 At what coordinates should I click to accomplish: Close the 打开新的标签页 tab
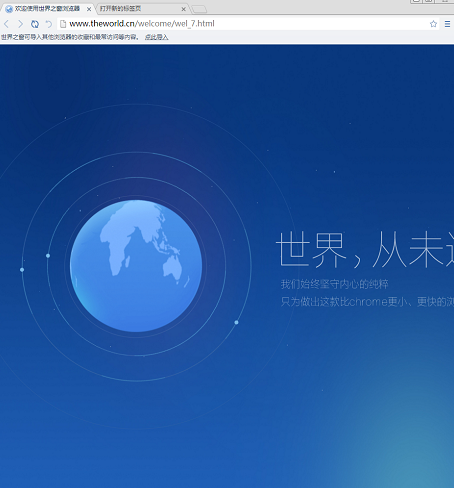(183, 9)
